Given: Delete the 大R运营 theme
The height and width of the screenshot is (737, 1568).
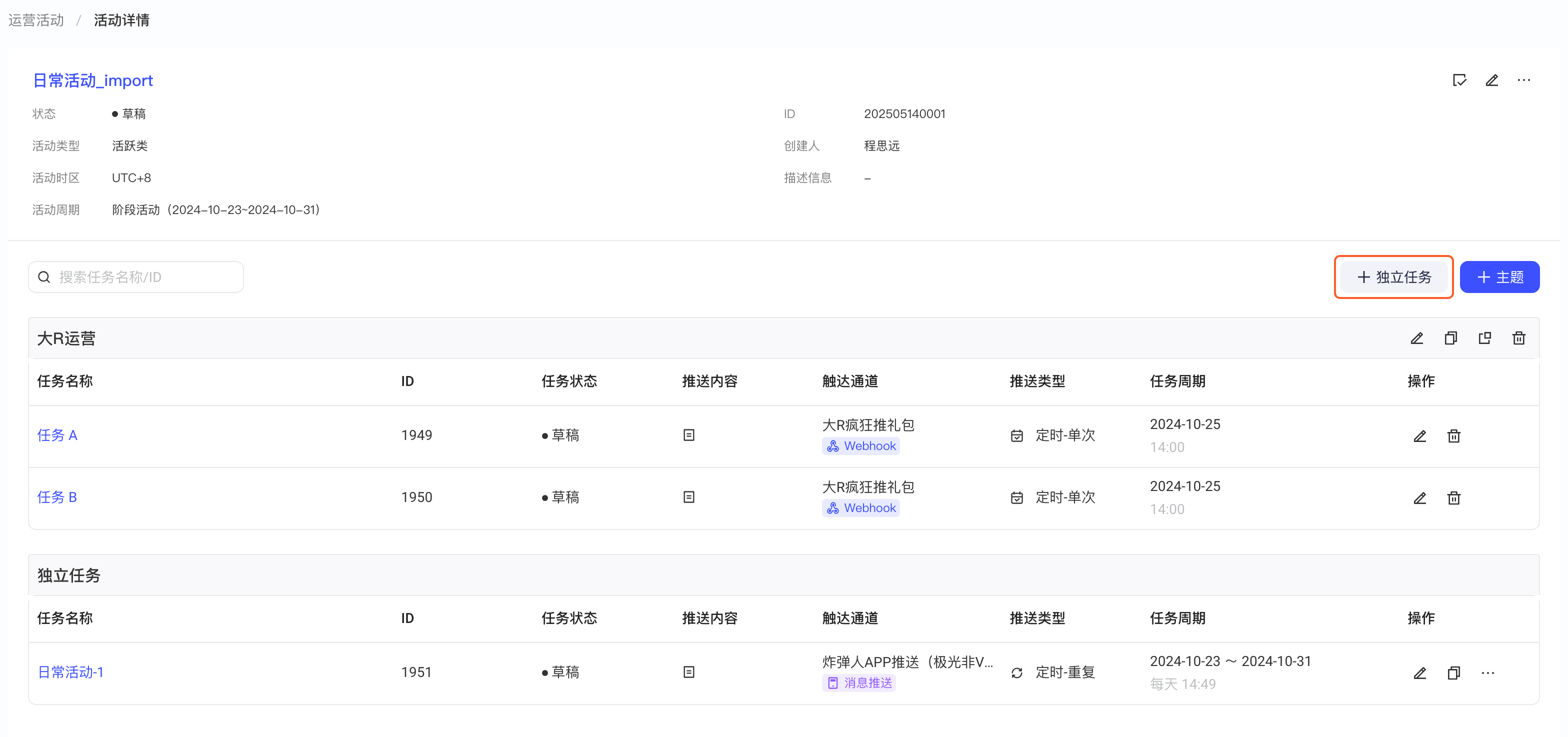Looking at the screenshot, I should (1518, 338).
